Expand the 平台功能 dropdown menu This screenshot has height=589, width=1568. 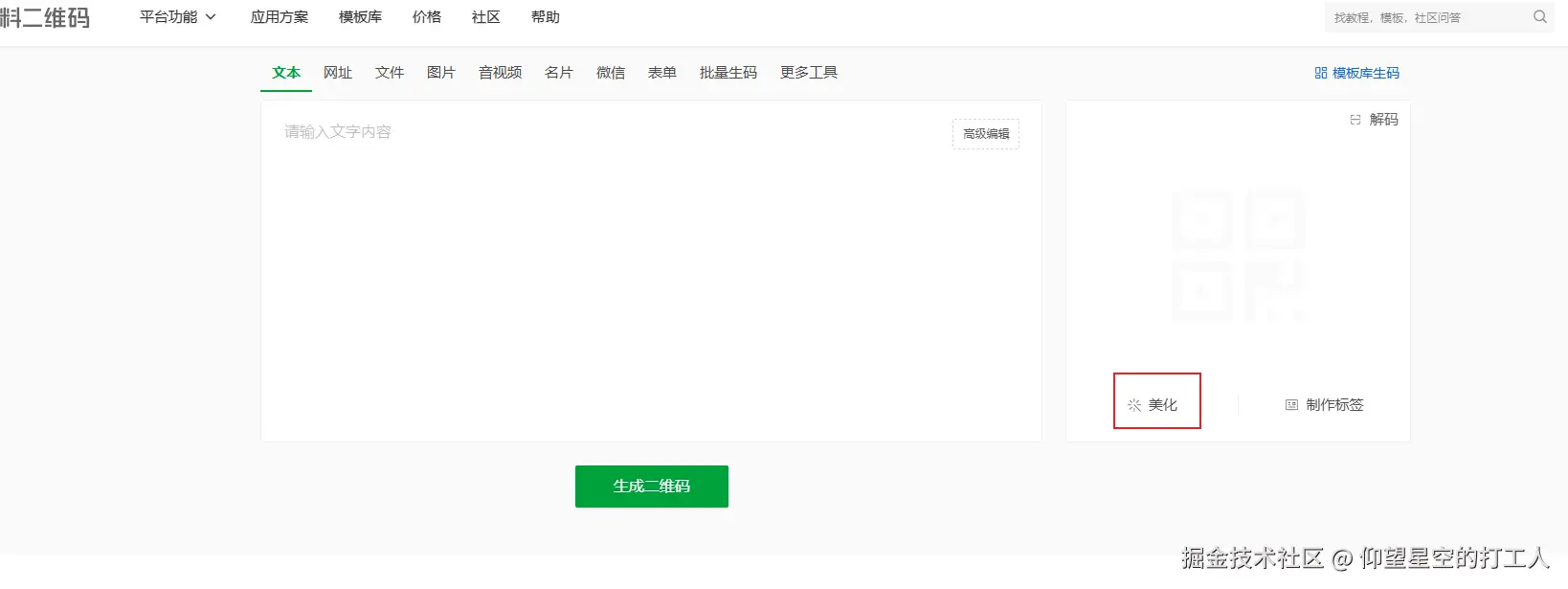coord(178,17)
